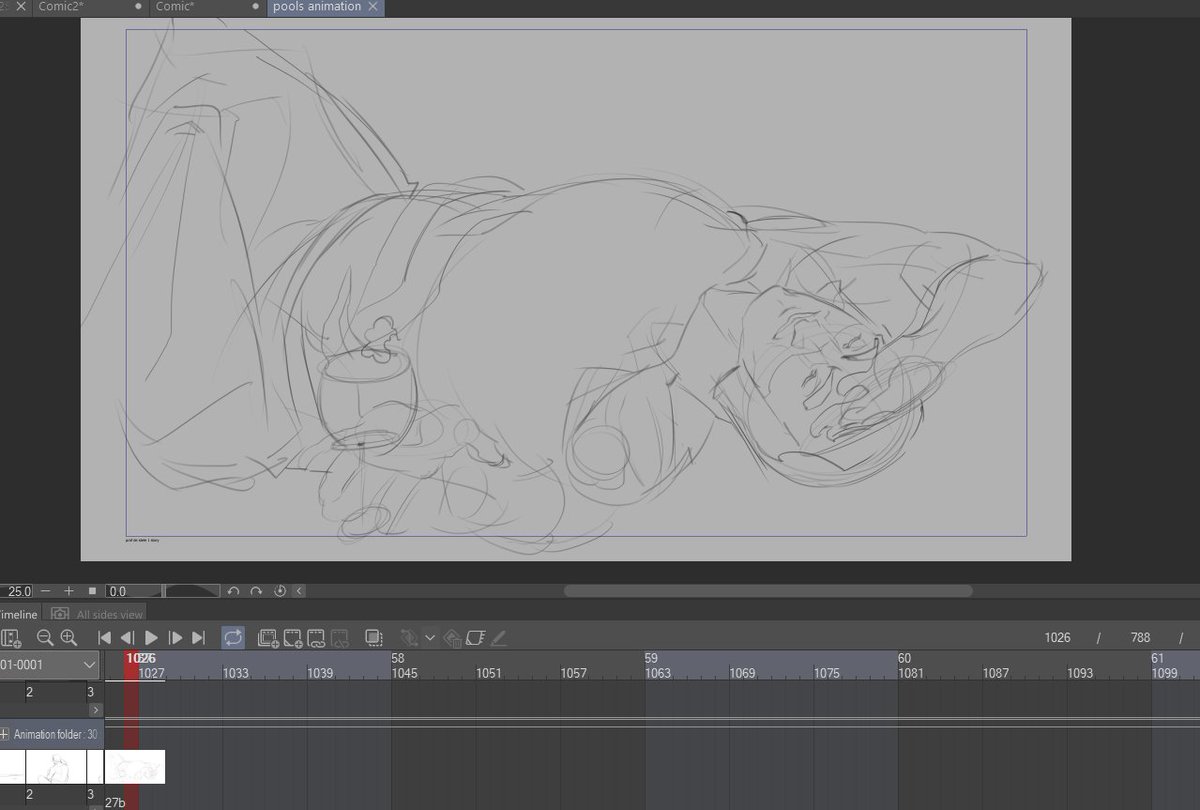Click the cel label 27b

[115, 802]
